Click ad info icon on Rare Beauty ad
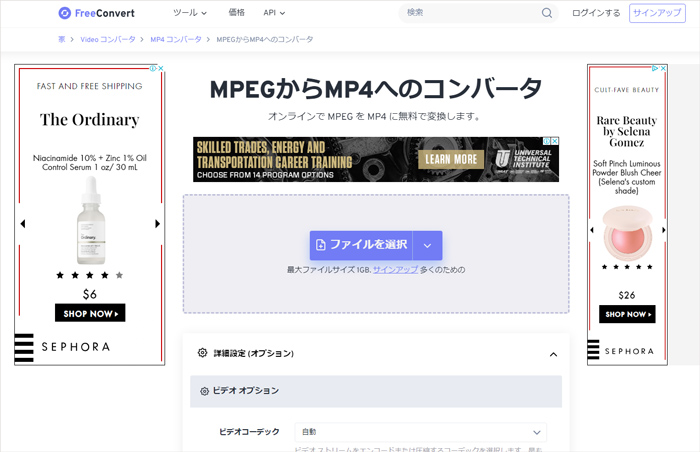This screenshot has width=700, height=452. coord(655,68)
